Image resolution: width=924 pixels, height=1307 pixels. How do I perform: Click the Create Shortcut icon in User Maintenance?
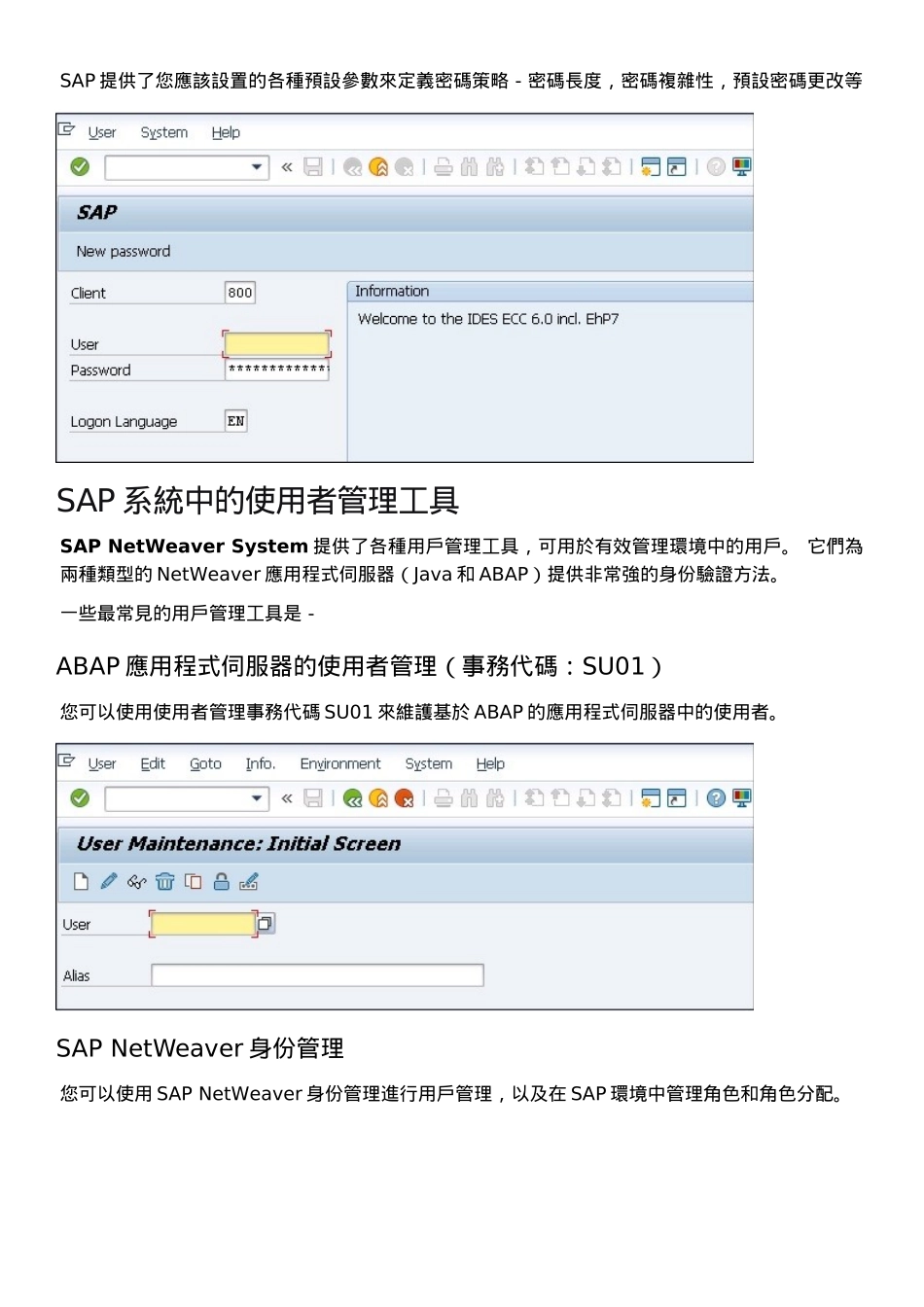677,798
